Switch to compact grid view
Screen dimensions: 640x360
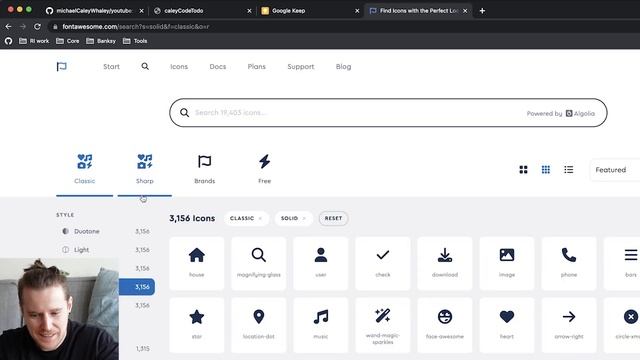pyautogui.click(x=546, y=169)
